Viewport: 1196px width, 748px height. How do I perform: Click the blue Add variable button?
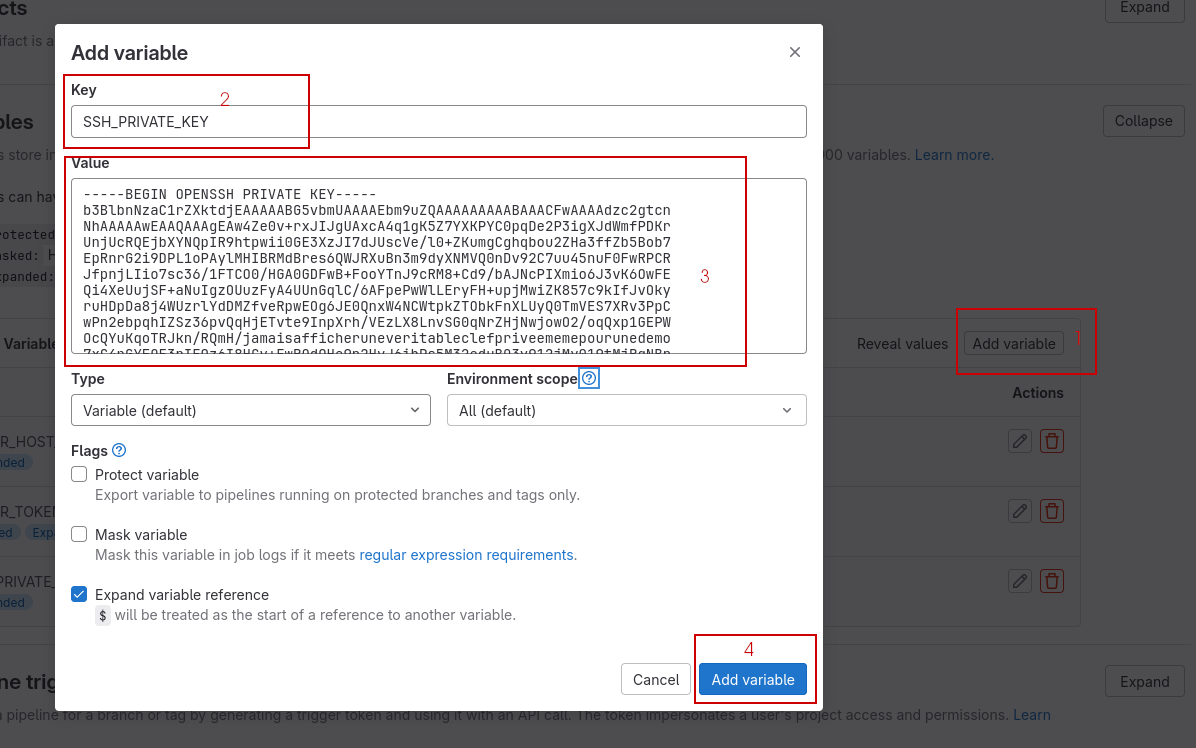pyautogui.click(x=752, y=680)
